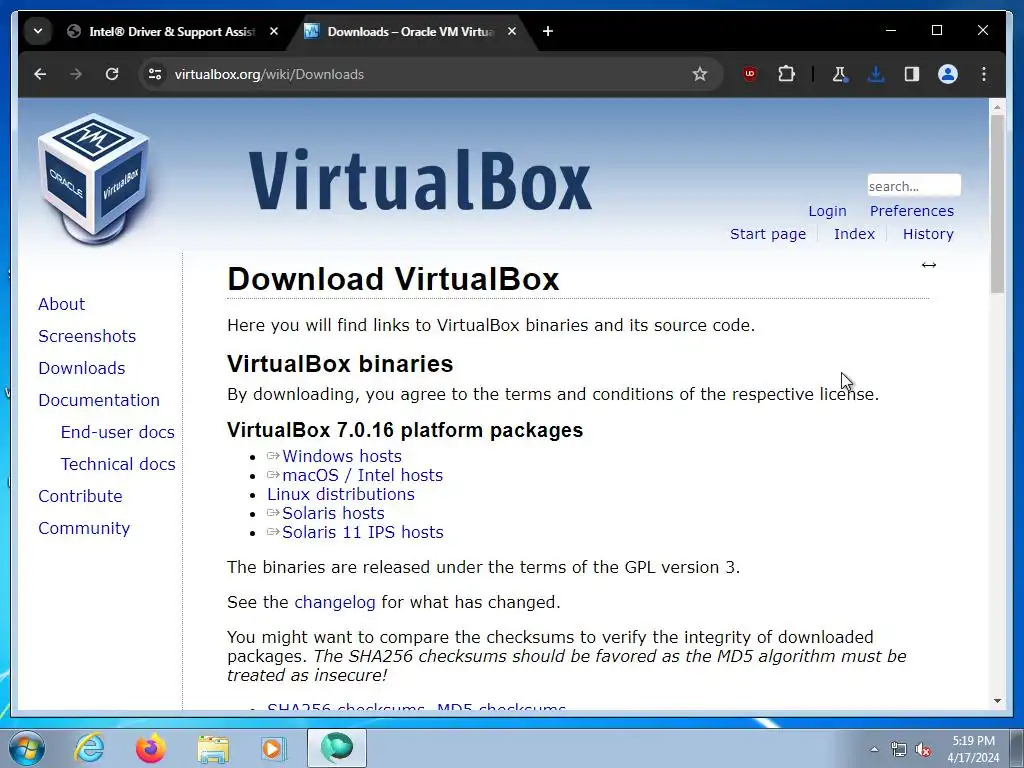Open the Extensions puzzle icon

pos(786,74)
